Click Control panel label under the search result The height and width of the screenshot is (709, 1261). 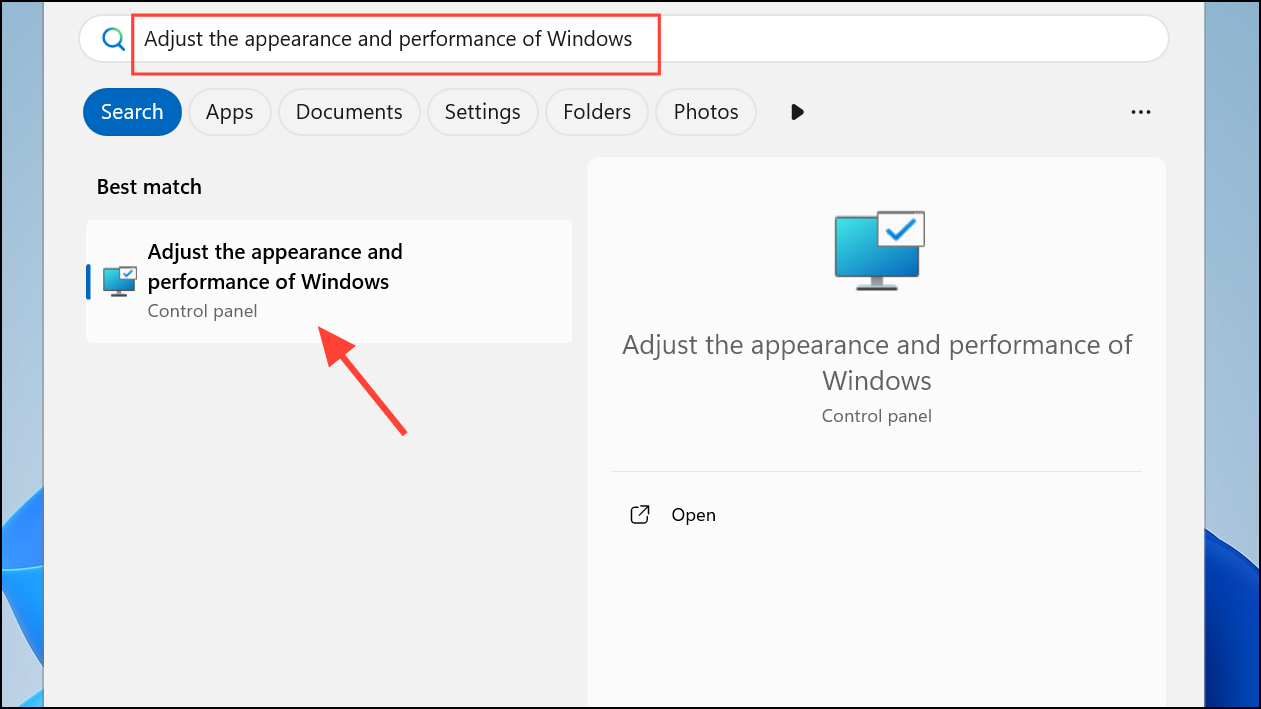tap(202, 311)
